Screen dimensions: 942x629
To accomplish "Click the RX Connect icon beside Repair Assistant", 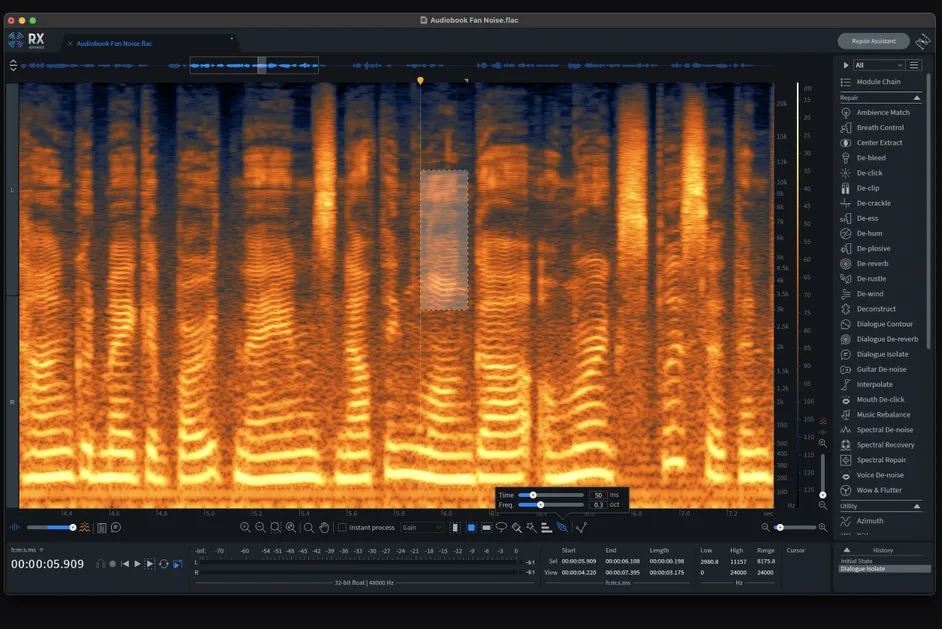I will pos(922,41).
